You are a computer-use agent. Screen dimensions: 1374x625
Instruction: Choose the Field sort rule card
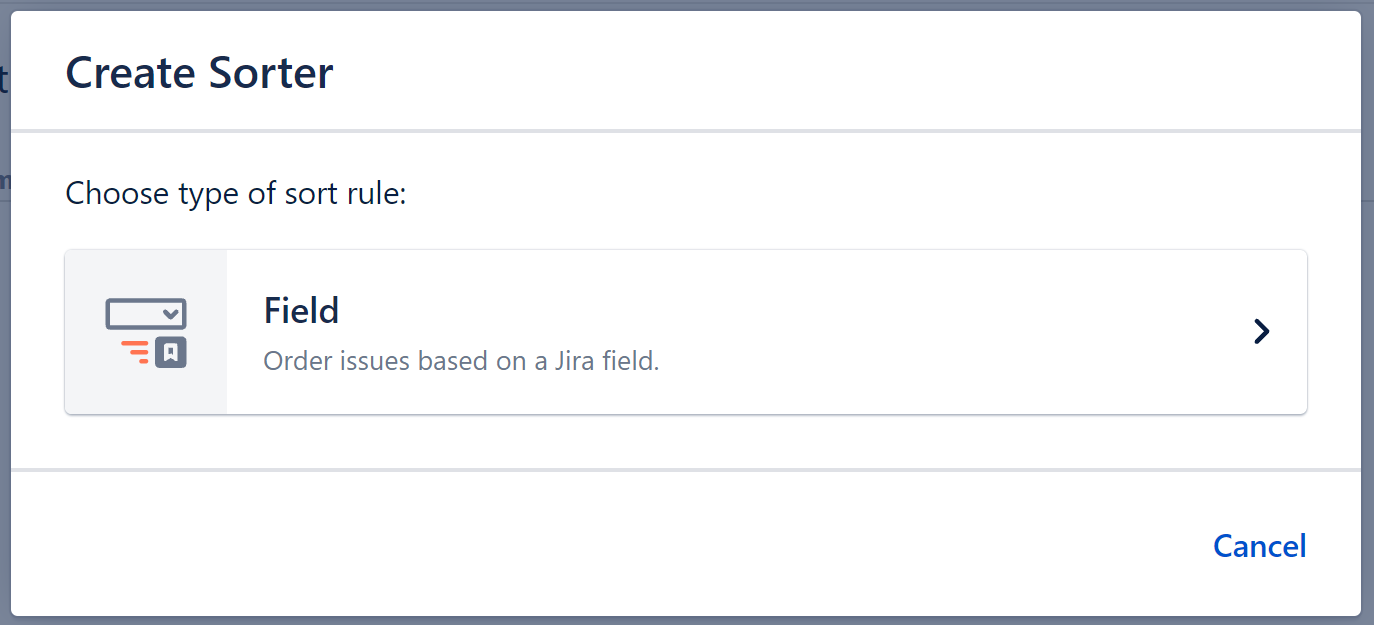pyautogui.click(x=686, y=331)
